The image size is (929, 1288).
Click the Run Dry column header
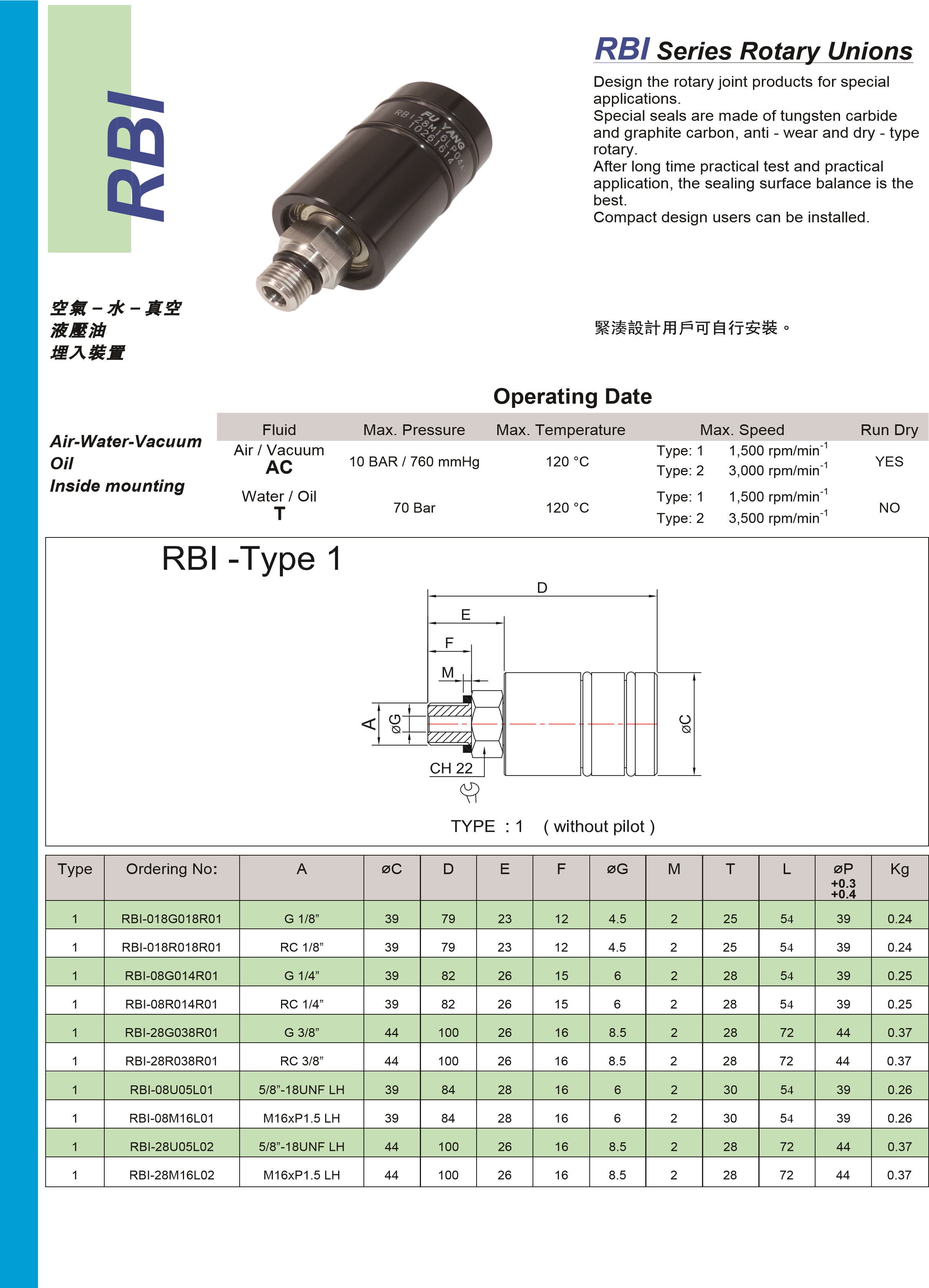(889, 430)
